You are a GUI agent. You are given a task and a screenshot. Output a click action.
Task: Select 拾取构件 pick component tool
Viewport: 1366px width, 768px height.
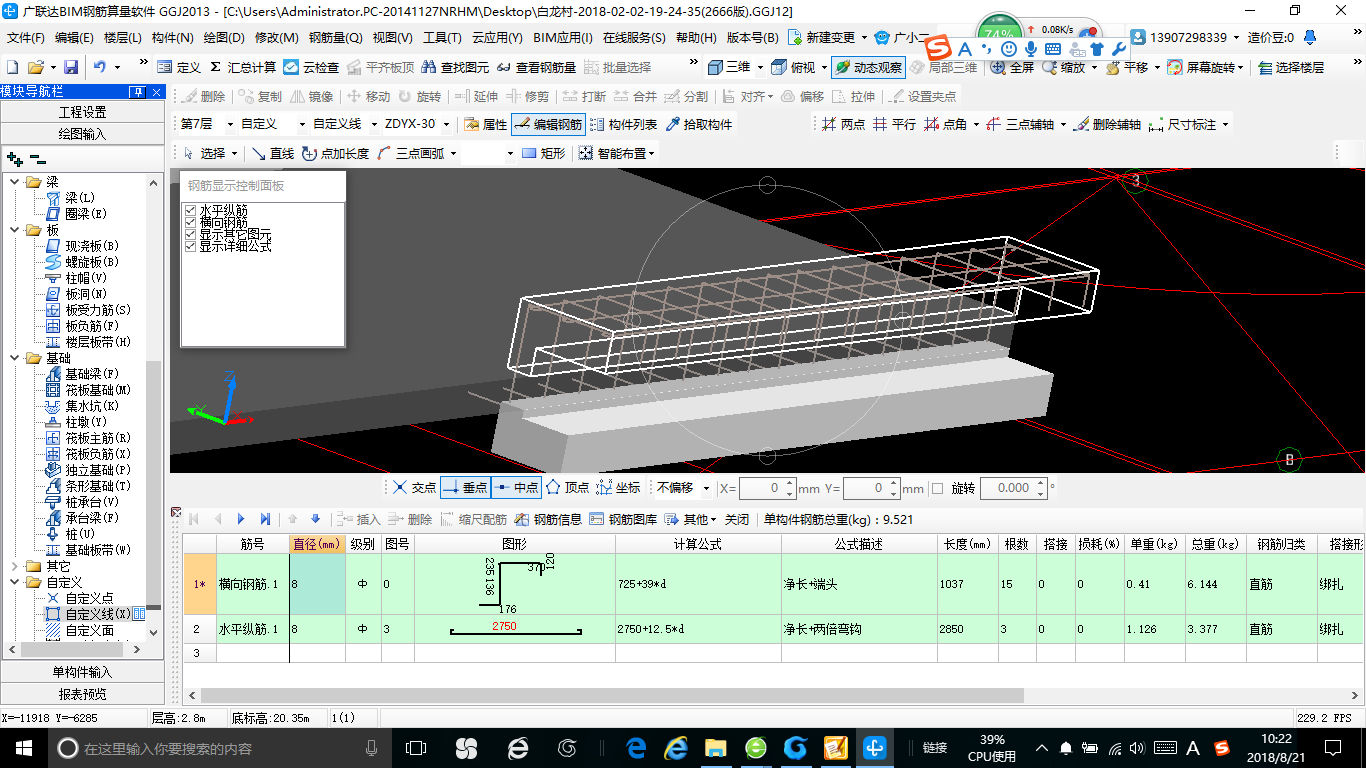pyautogui.click(x=698, y=124)
